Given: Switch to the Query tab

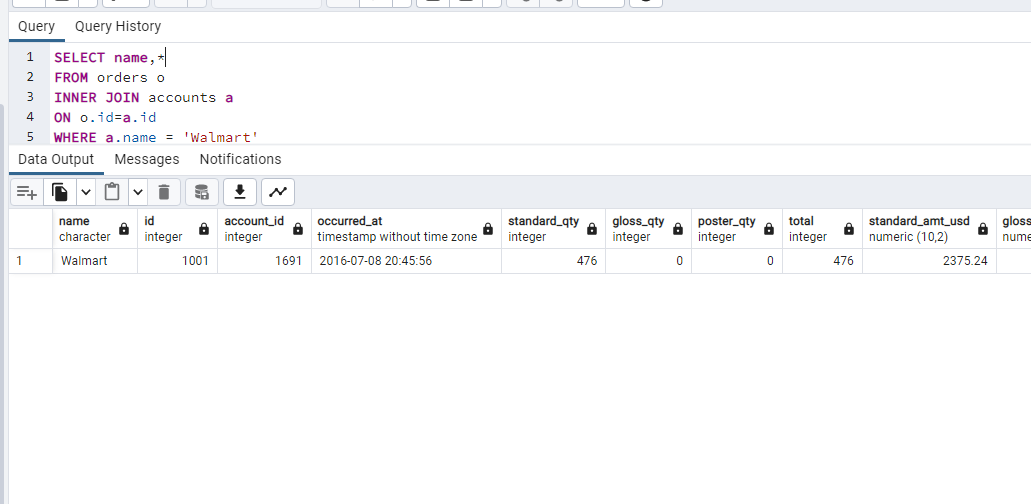Looking at the screenshot, I should click(36, 26).
